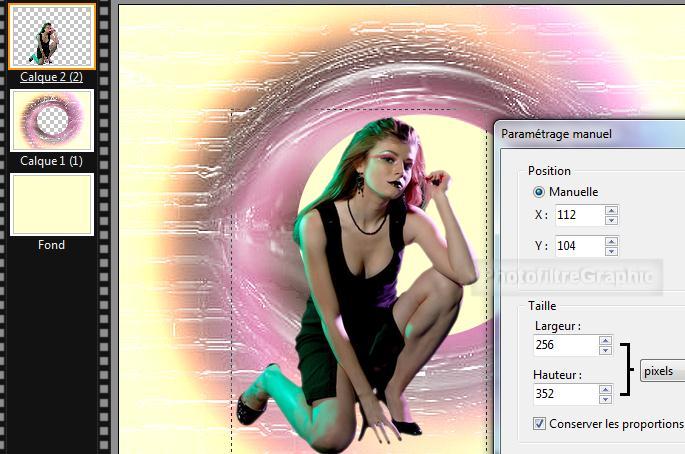Select the Fond background layer thumbnail
This screenshot has height=454, width=685.
click(52, 205)
